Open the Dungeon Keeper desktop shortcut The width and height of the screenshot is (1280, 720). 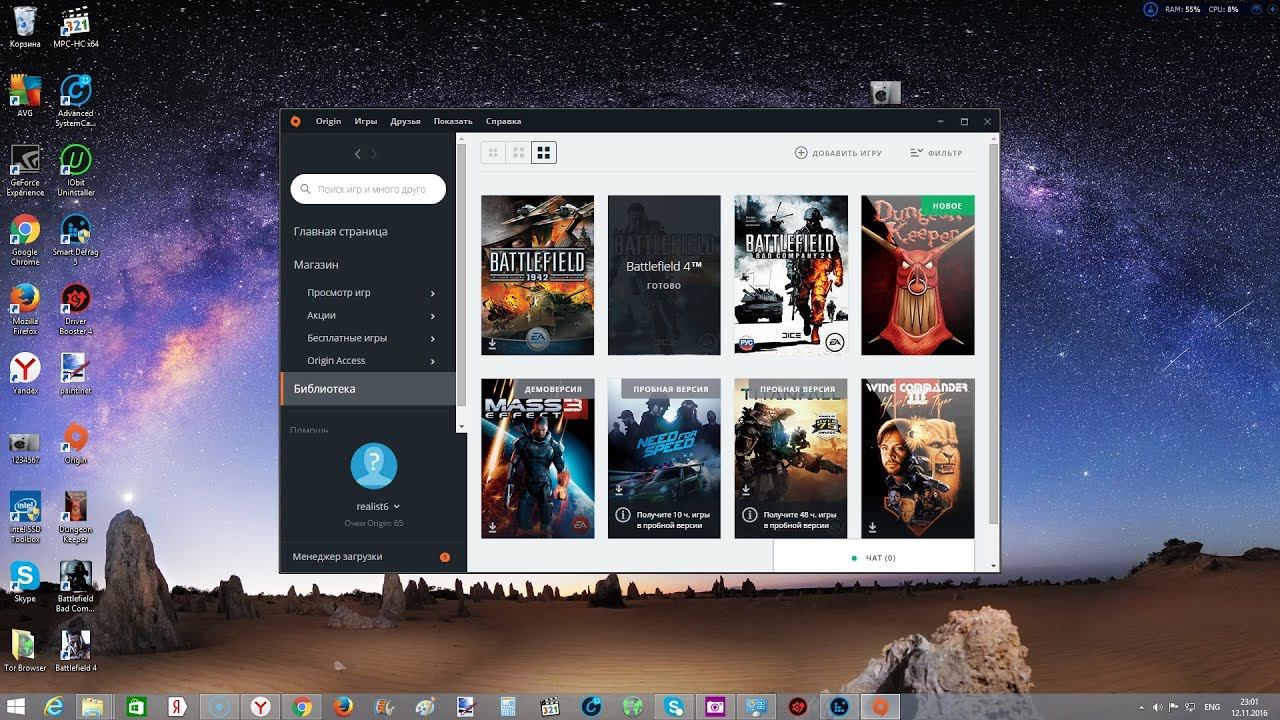click(x=75, y=517)
